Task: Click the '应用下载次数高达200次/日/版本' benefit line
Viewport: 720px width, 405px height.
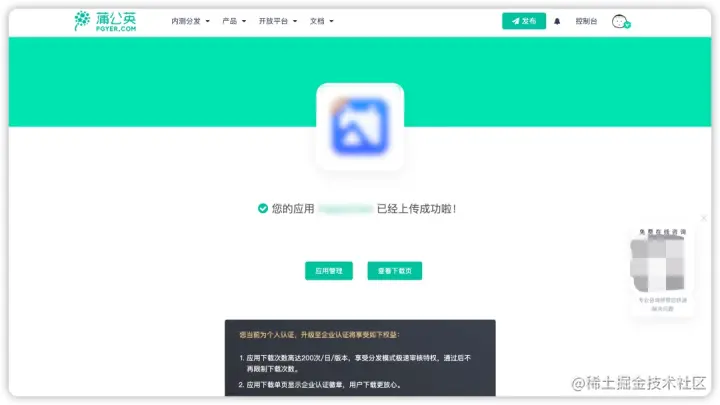Action: point(355,363)
